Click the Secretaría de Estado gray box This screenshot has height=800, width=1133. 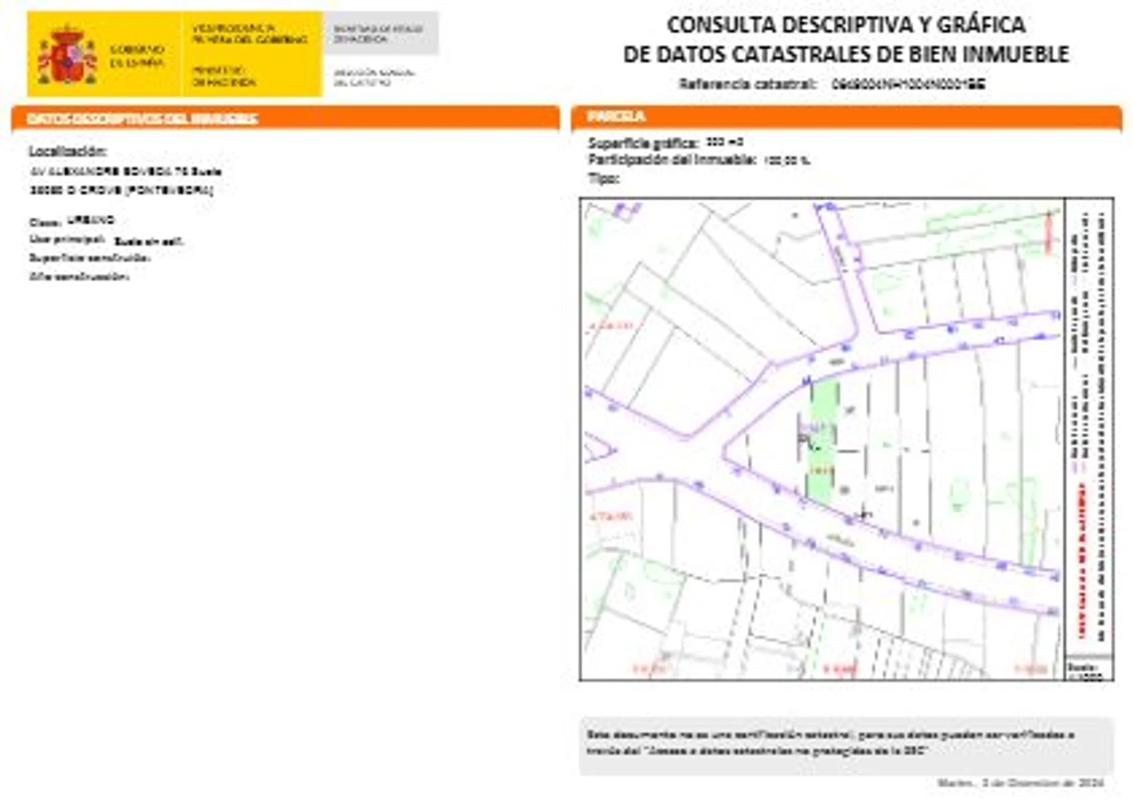(x=380, y=33)
